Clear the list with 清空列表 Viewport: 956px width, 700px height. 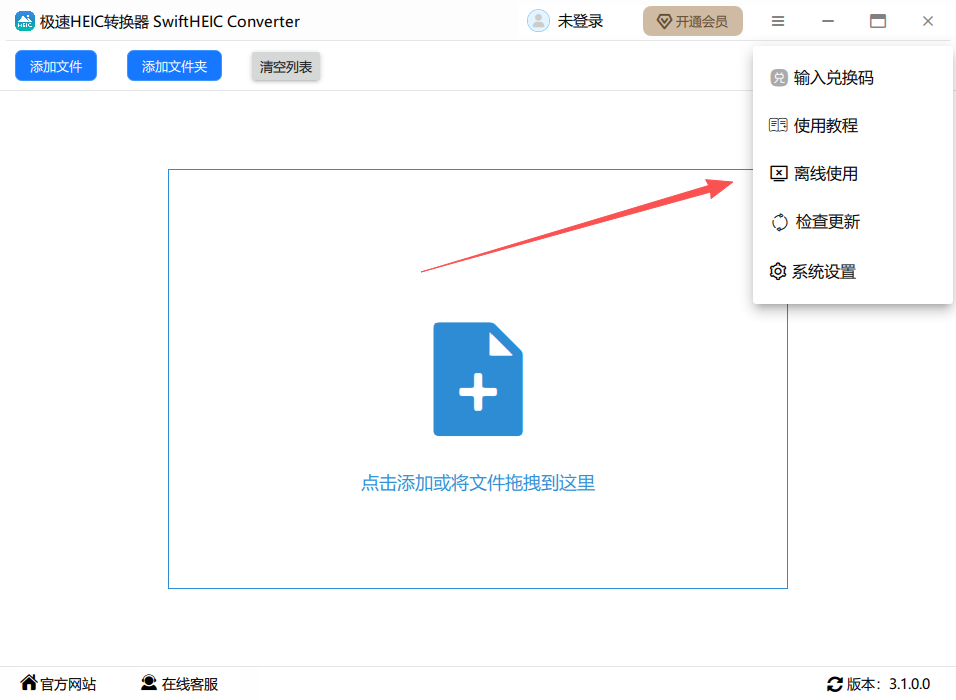point(286,67)
